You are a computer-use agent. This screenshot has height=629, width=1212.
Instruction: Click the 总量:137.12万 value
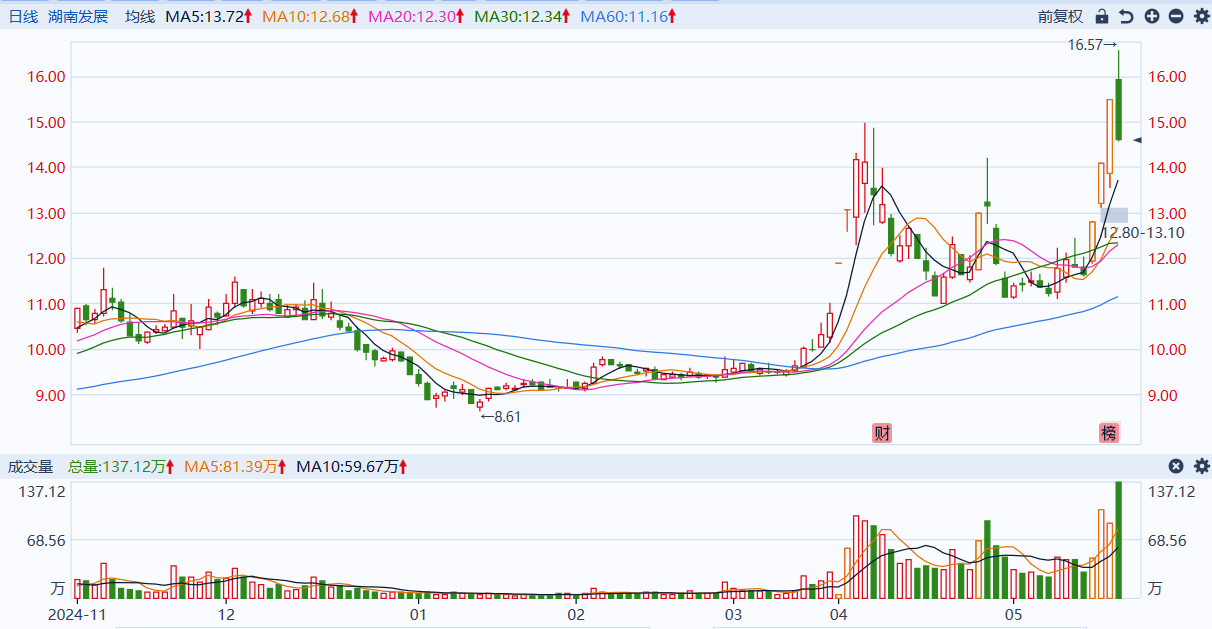(121, 466)
